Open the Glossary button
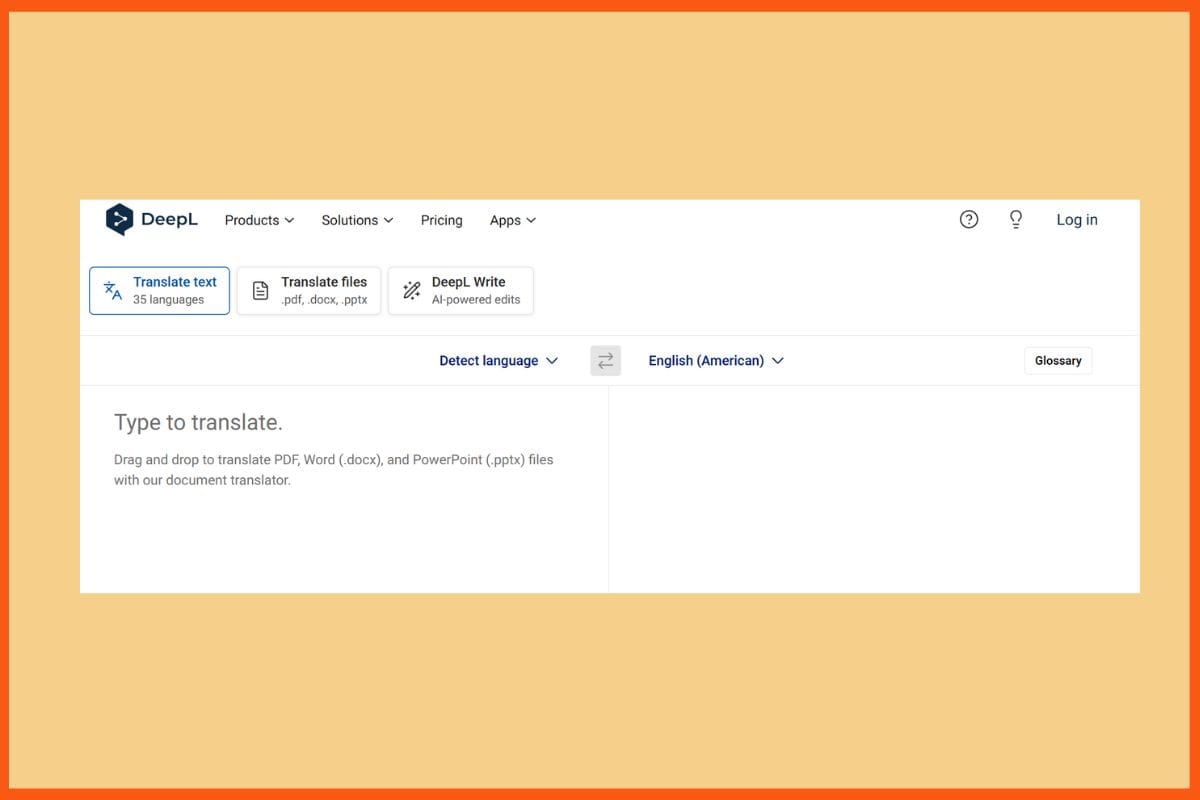The height and width of the screenshot is (800, 1200). 1058,361
